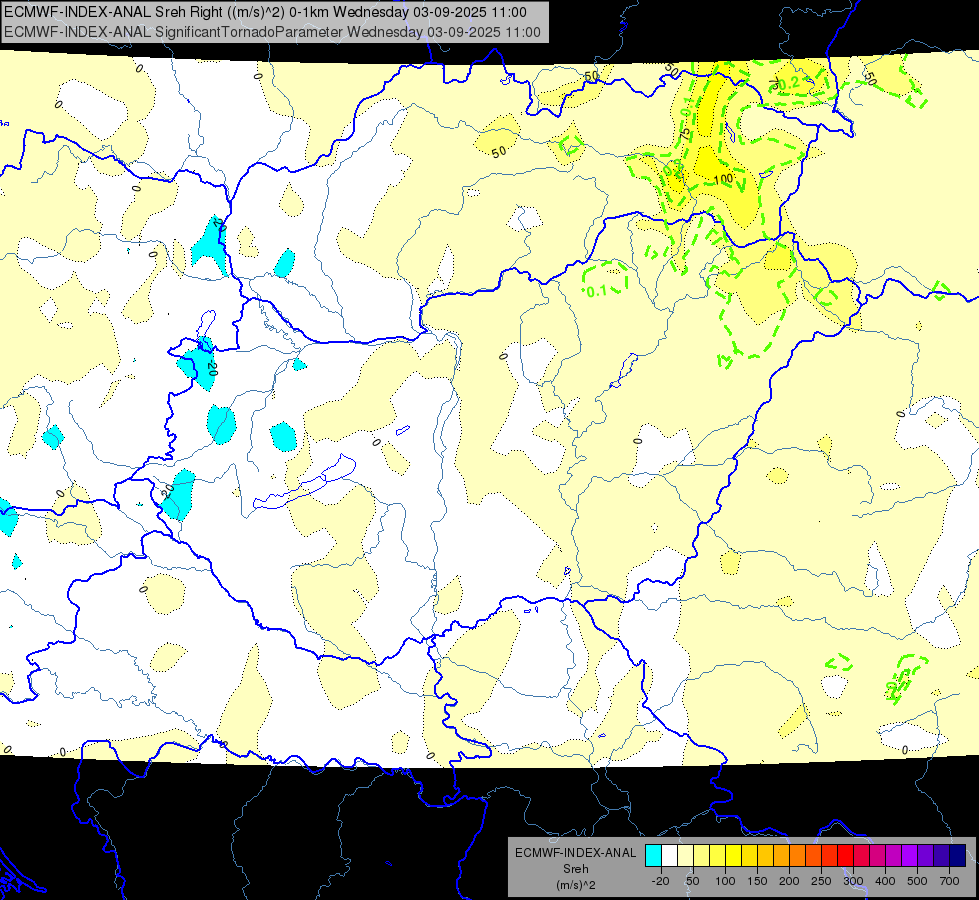Select the white swatch in the legend
Image resolution: width=979 pixels, height=900 pixels.
(669, 856)
